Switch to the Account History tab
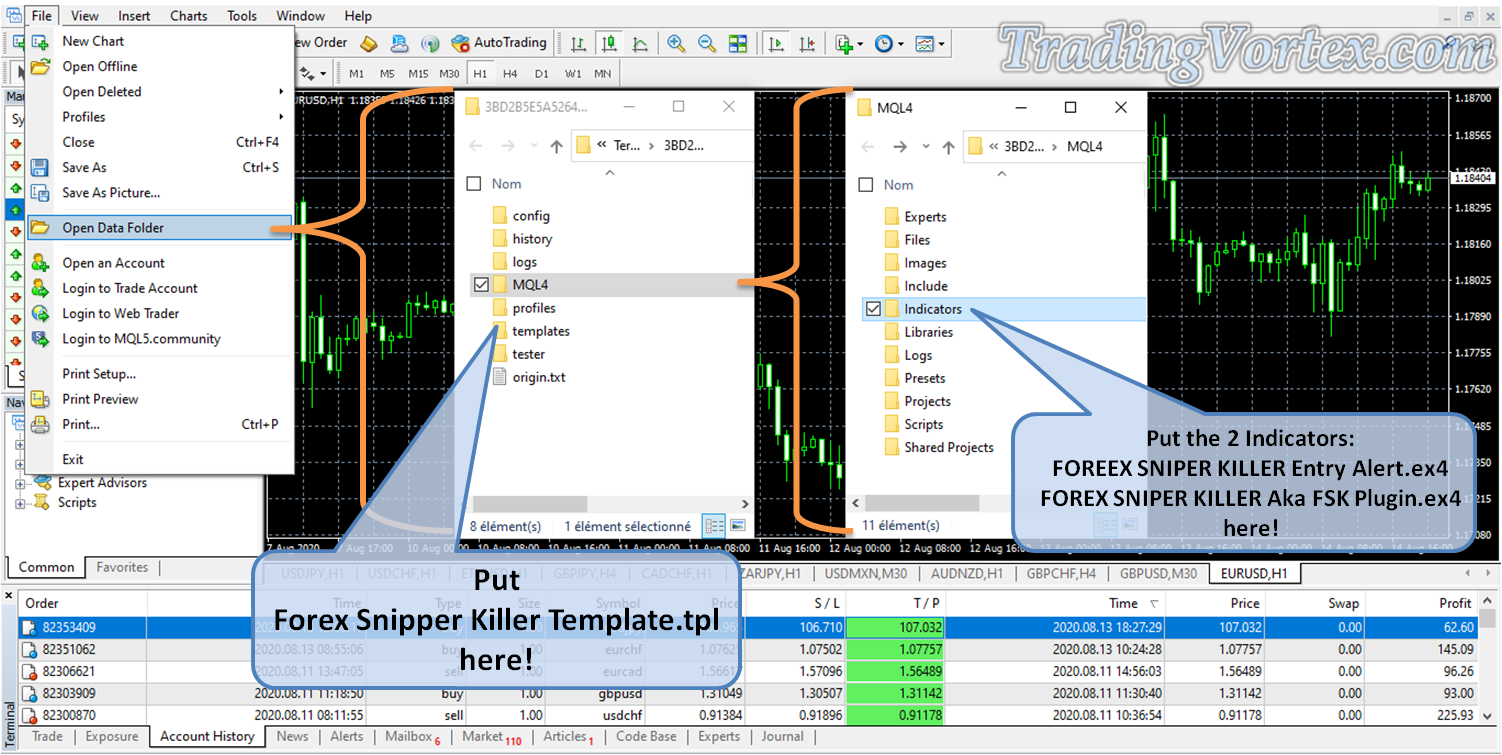This screenshot has width=1502, height=755. pos(207,737)
